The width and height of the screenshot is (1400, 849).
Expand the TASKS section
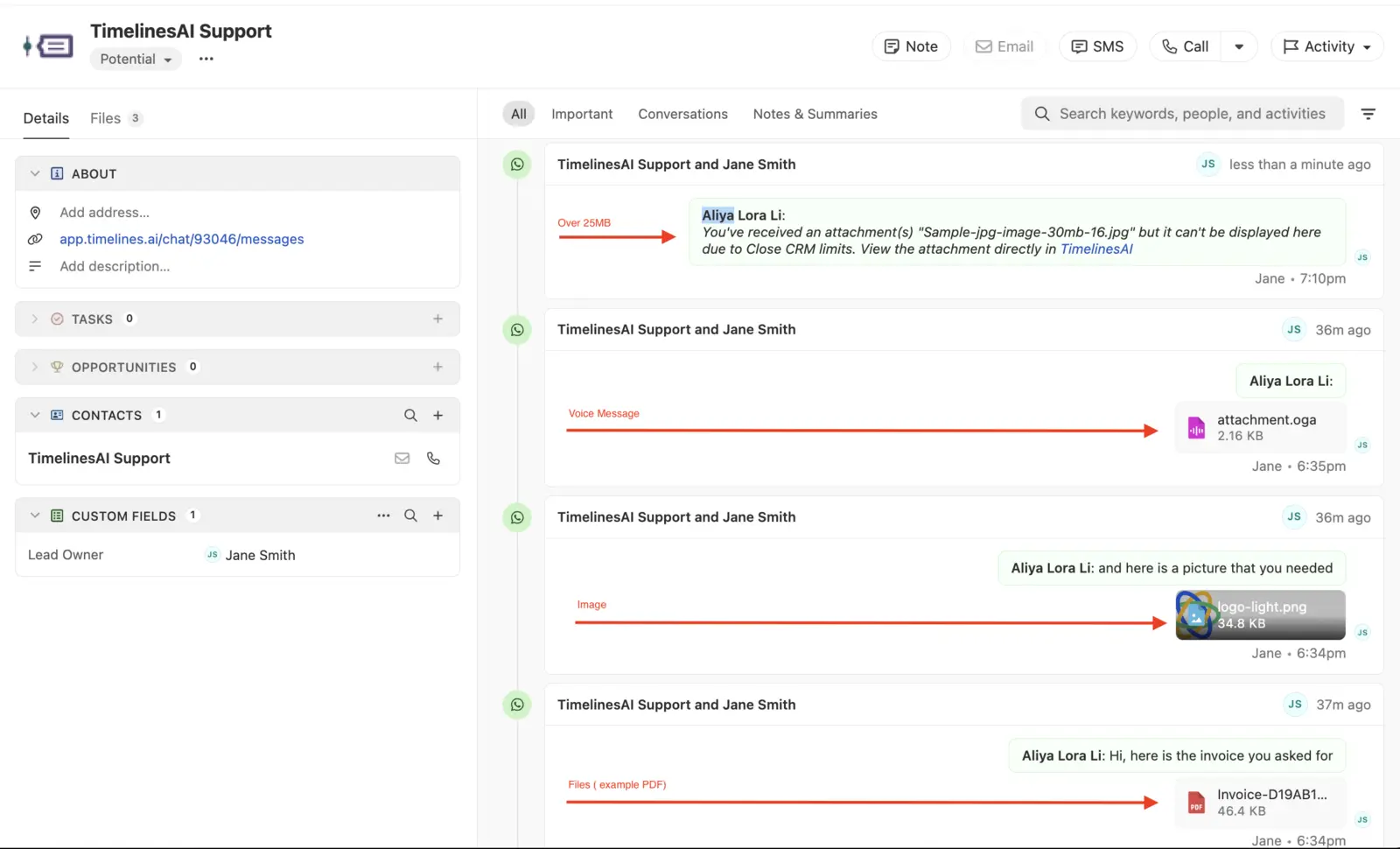(x=35, y=319)
